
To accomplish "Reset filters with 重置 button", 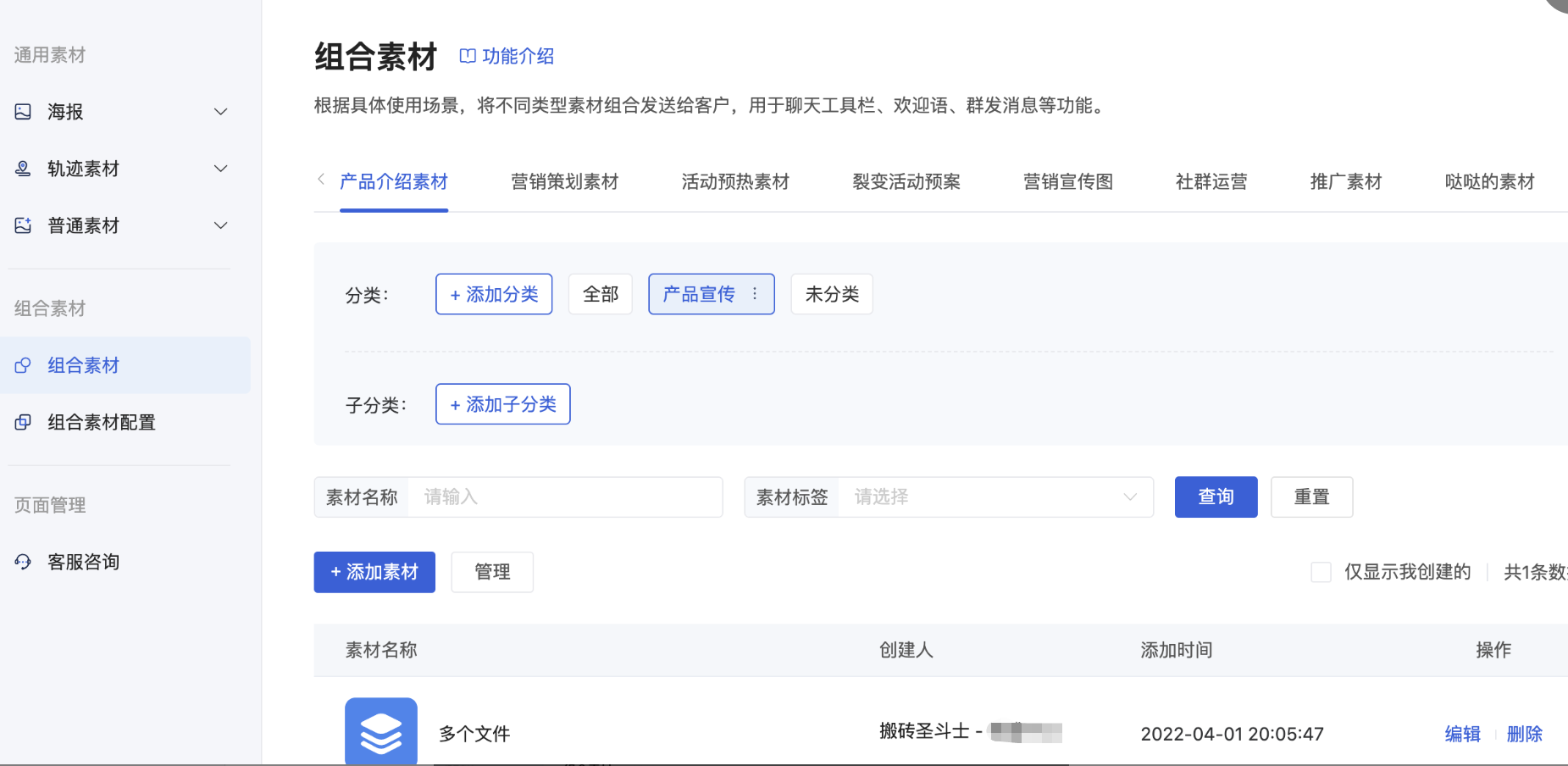I will pos(1311,497).
